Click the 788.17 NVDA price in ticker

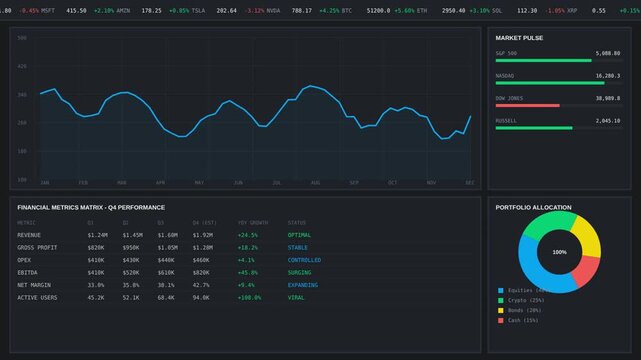point(301,11)
